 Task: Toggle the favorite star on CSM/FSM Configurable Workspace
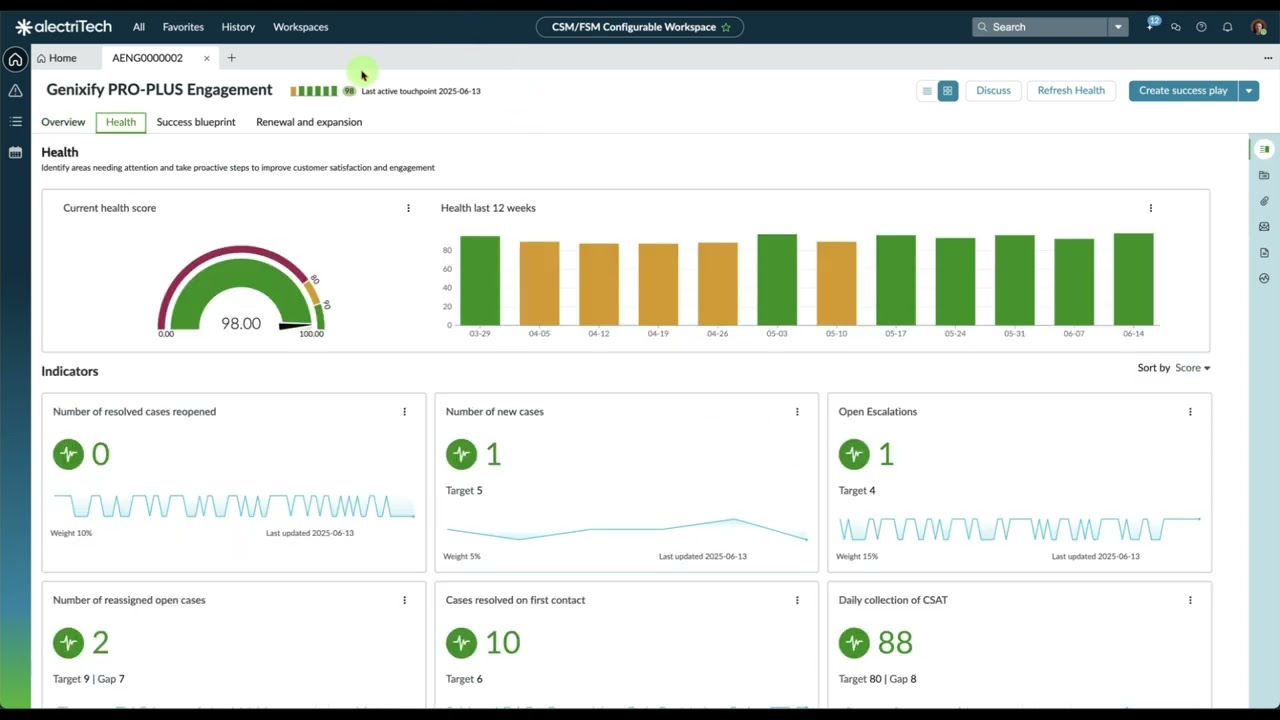(x=726, y=27)
